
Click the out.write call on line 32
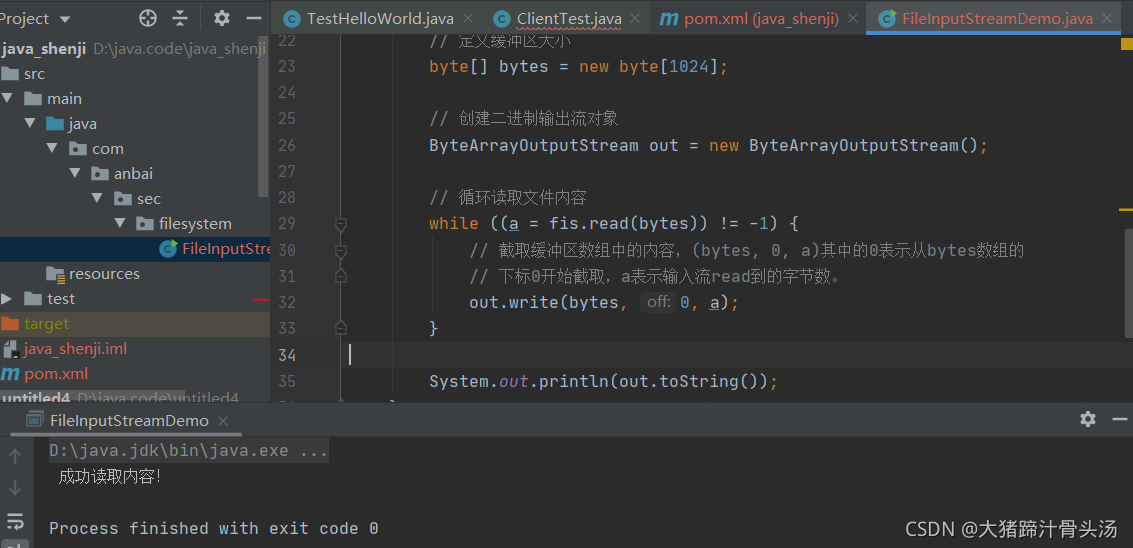click(x=604, y=302)
